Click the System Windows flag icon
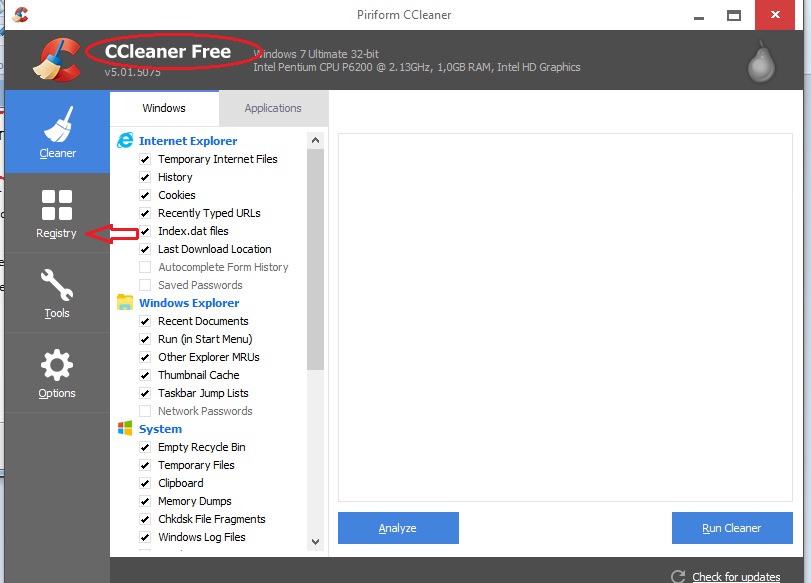This screenshot has height=583, width=811. (x=125, y=428)
